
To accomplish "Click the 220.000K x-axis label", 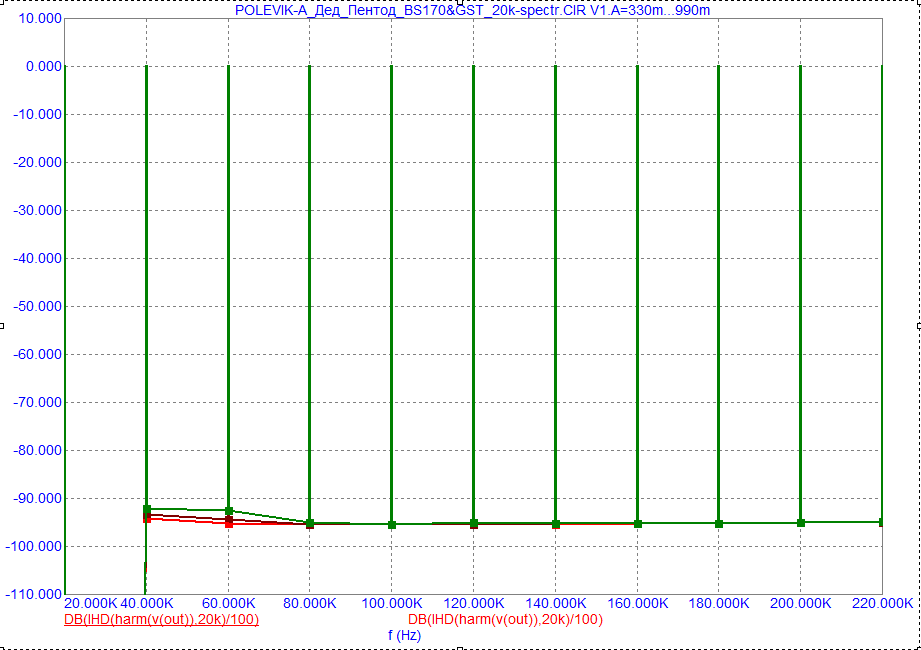I will tap(882, 604).
